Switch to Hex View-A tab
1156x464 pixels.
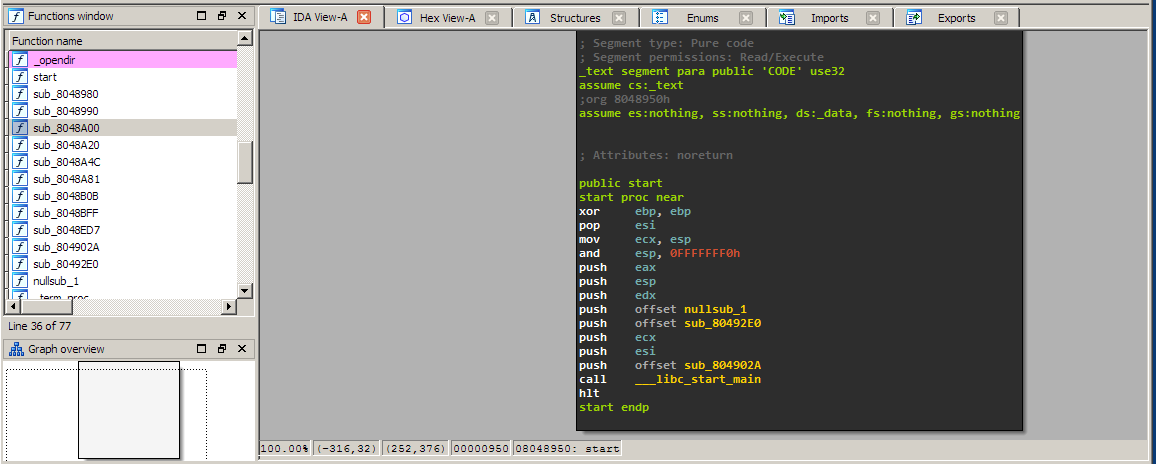tap(448, 18)
